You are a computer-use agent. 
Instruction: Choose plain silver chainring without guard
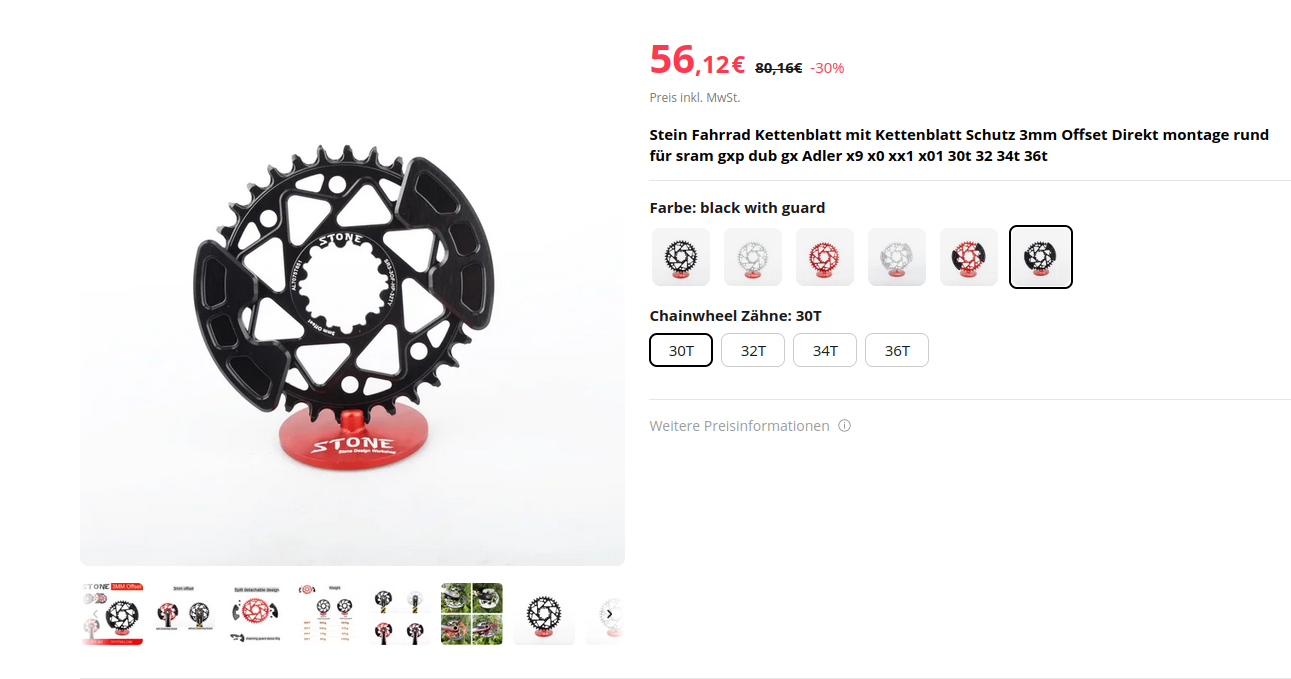pos(753,257)
